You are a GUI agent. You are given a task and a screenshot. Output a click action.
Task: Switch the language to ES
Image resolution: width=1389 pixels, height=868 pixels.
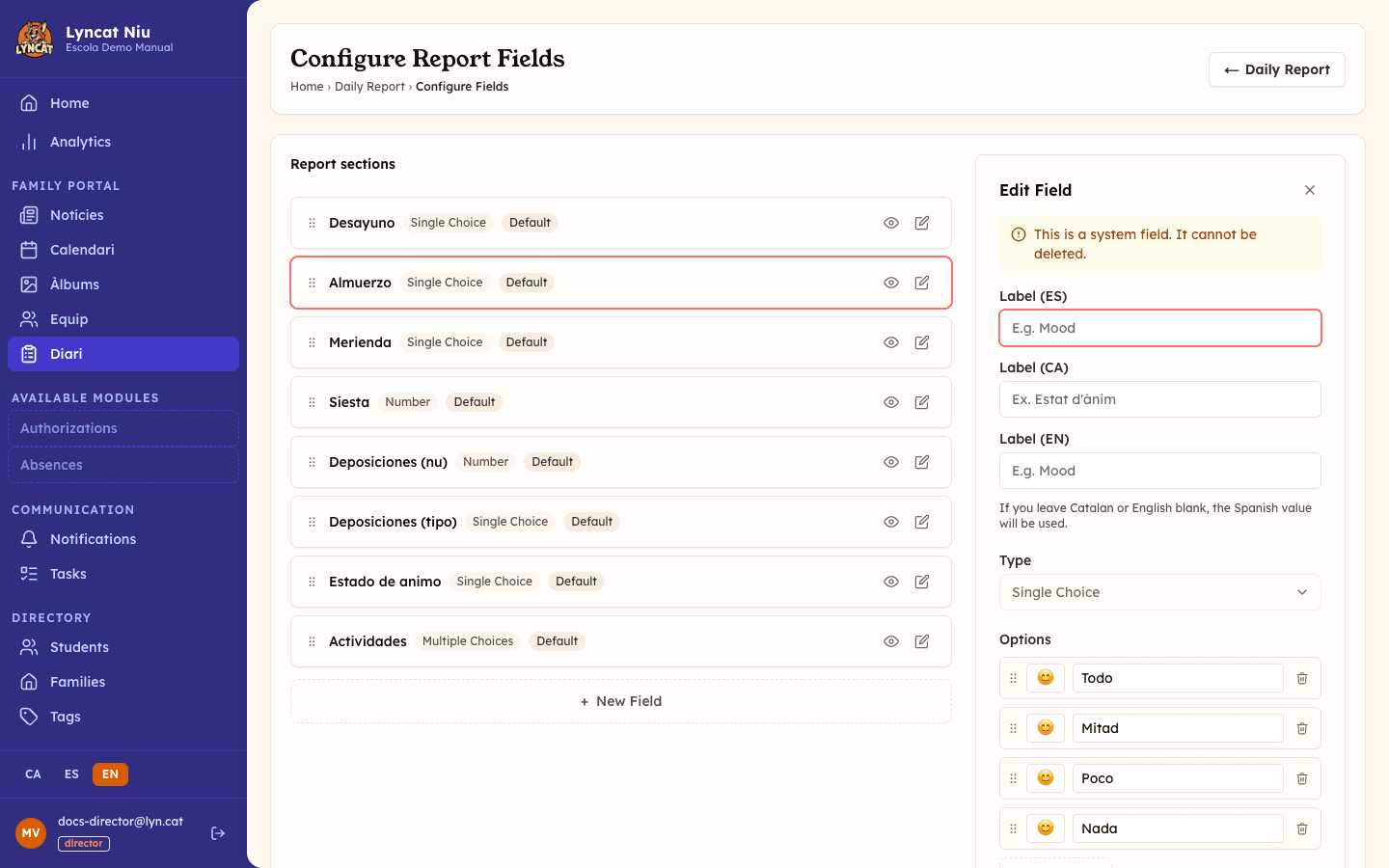pyautogui.click(x=71, y=774)
